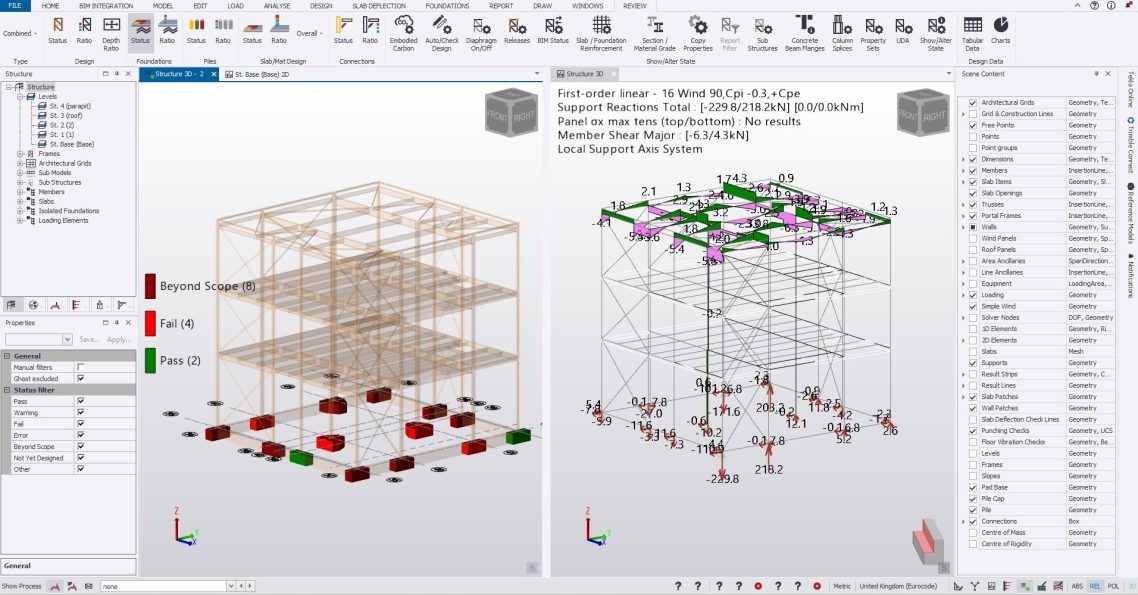Expand the Isolated Foundations tree node

(19, 211)
